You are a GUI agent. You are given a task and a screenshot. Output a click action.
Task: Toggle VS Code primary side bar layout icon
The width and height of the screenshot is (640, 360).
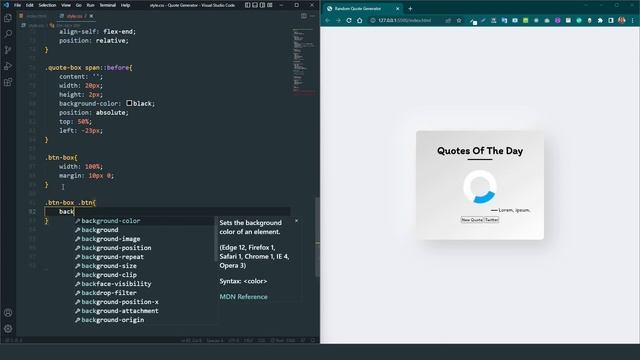tap(247, 5)
